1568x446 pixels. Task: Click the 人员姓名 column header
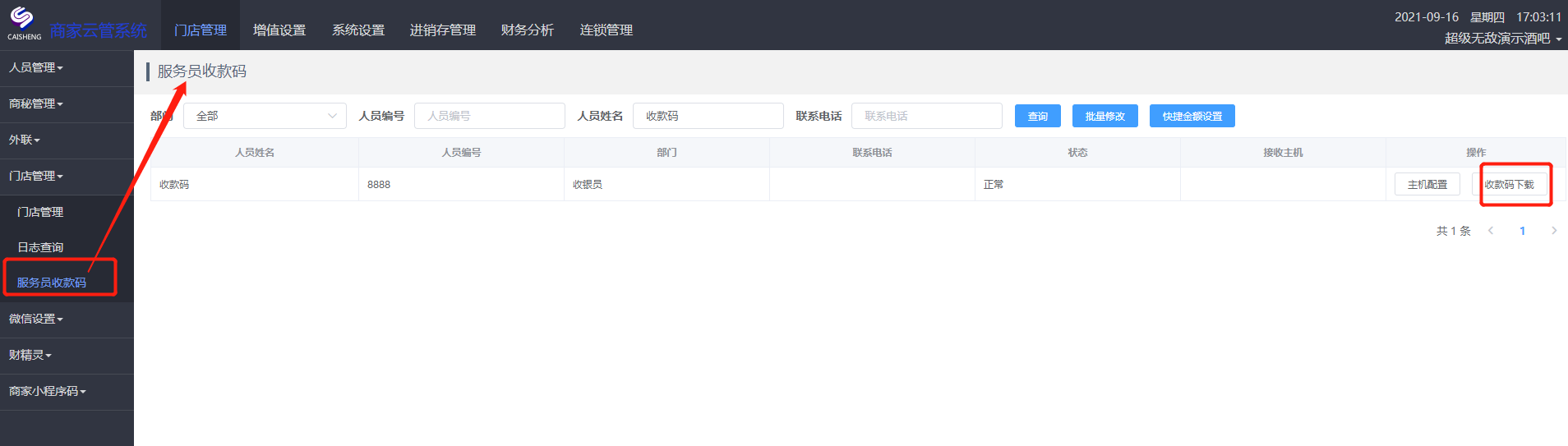255,153
